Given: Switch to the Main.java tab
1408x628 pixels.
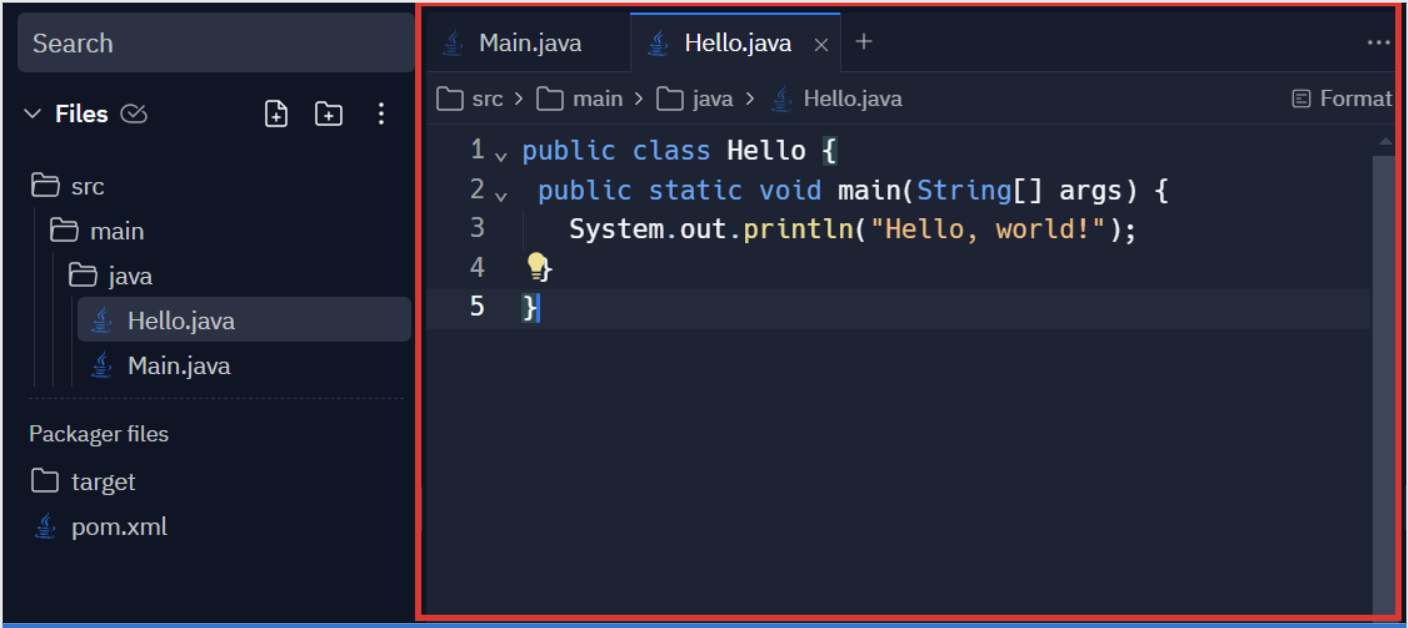Looking at the screenshot, I should [530, 42].
